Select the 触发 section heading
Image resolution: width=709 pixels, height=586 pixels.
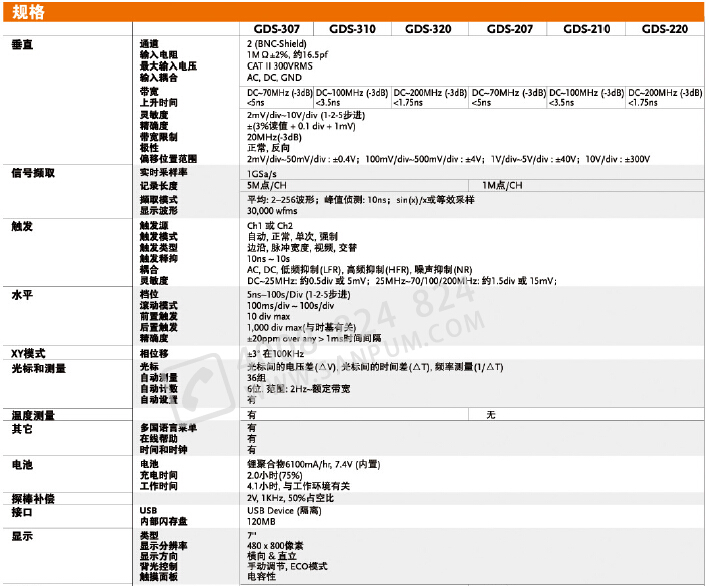[22, 227]
